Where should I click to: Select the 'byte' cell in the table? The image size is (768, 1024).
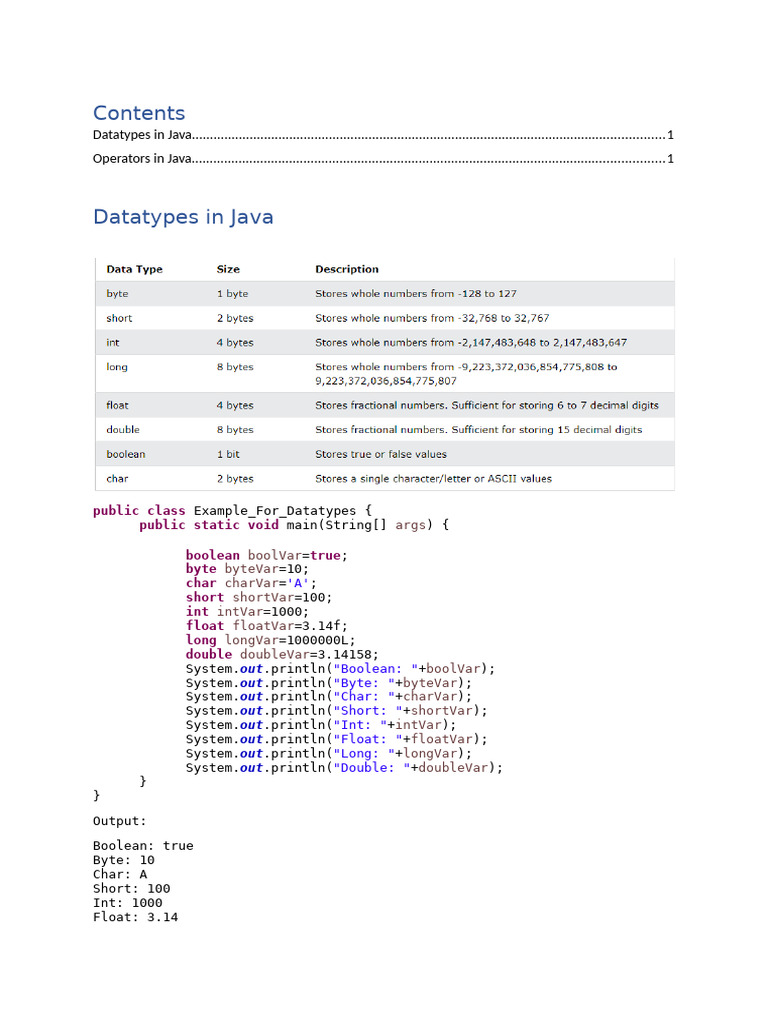tap(117, 294)
